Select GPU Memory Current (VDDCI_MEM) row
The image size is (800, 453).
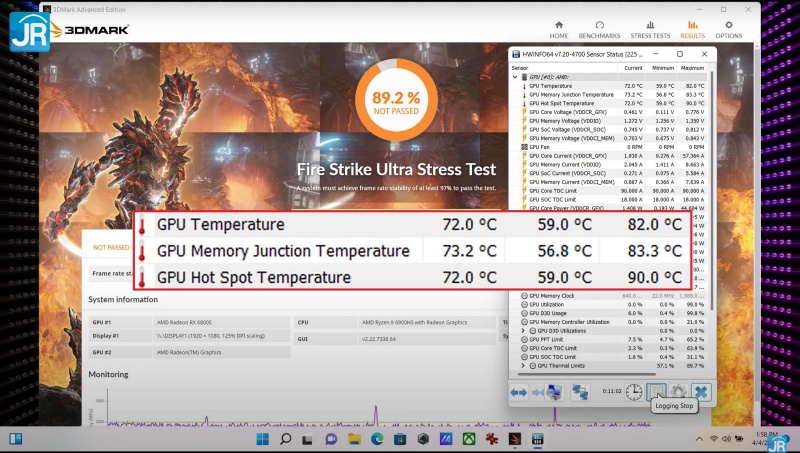click(608, 182)
